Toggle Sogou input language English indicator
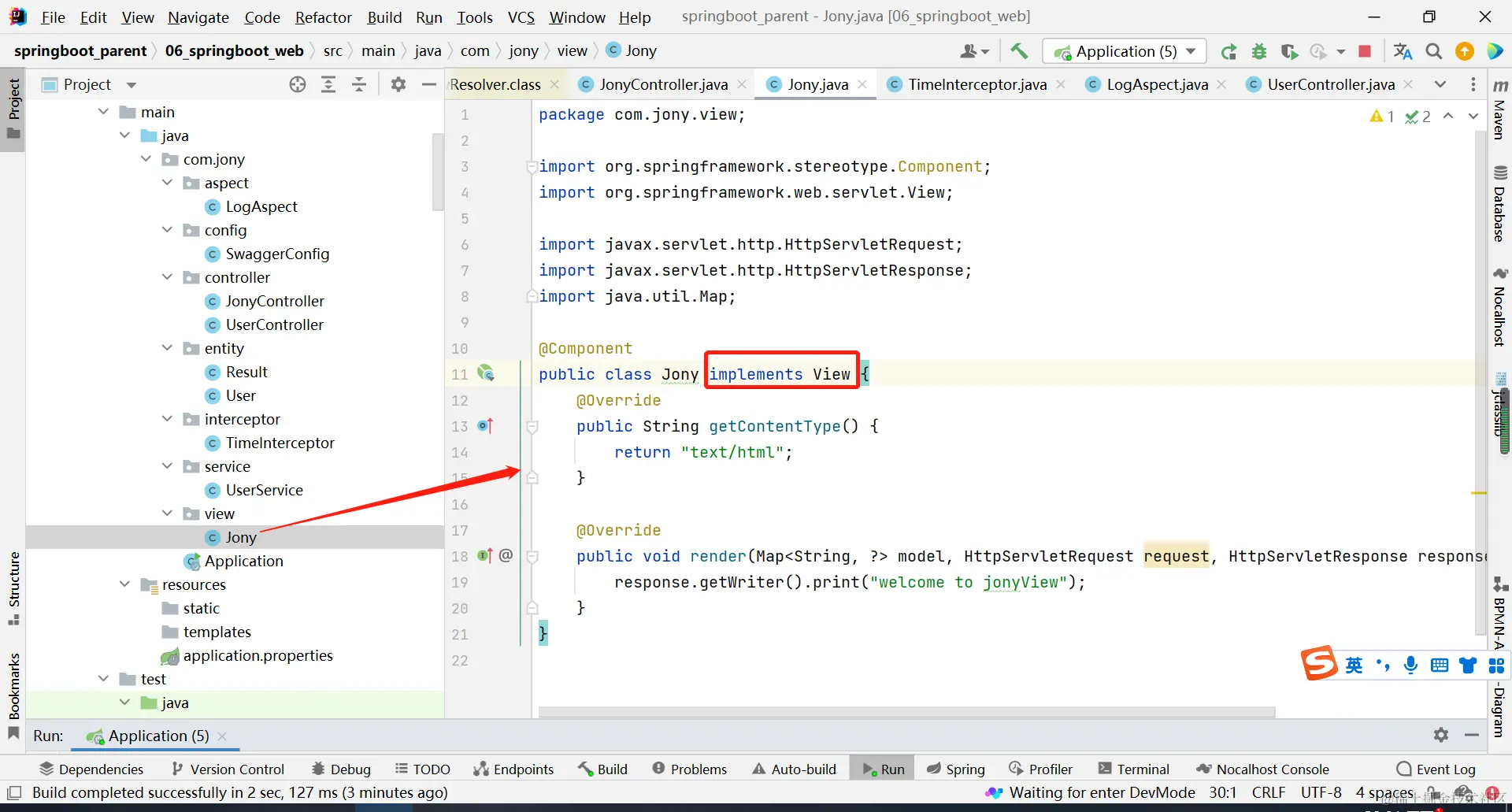 coord(1354,666)
